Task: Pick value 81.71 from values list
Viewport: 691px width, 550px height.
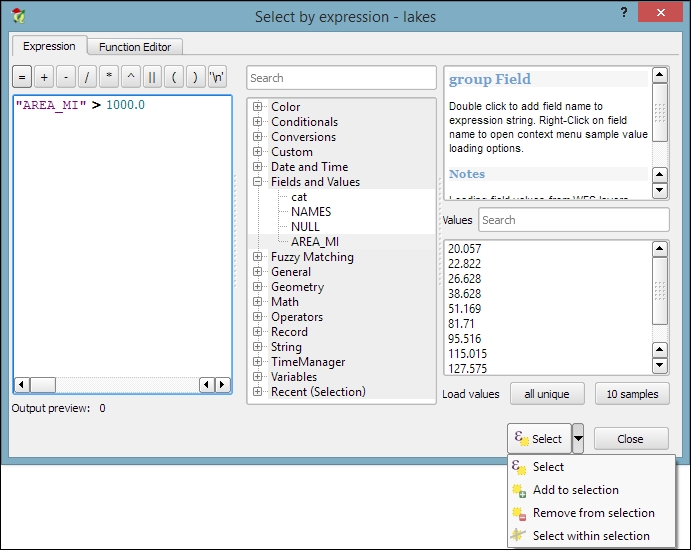Action: pos(461,323)
